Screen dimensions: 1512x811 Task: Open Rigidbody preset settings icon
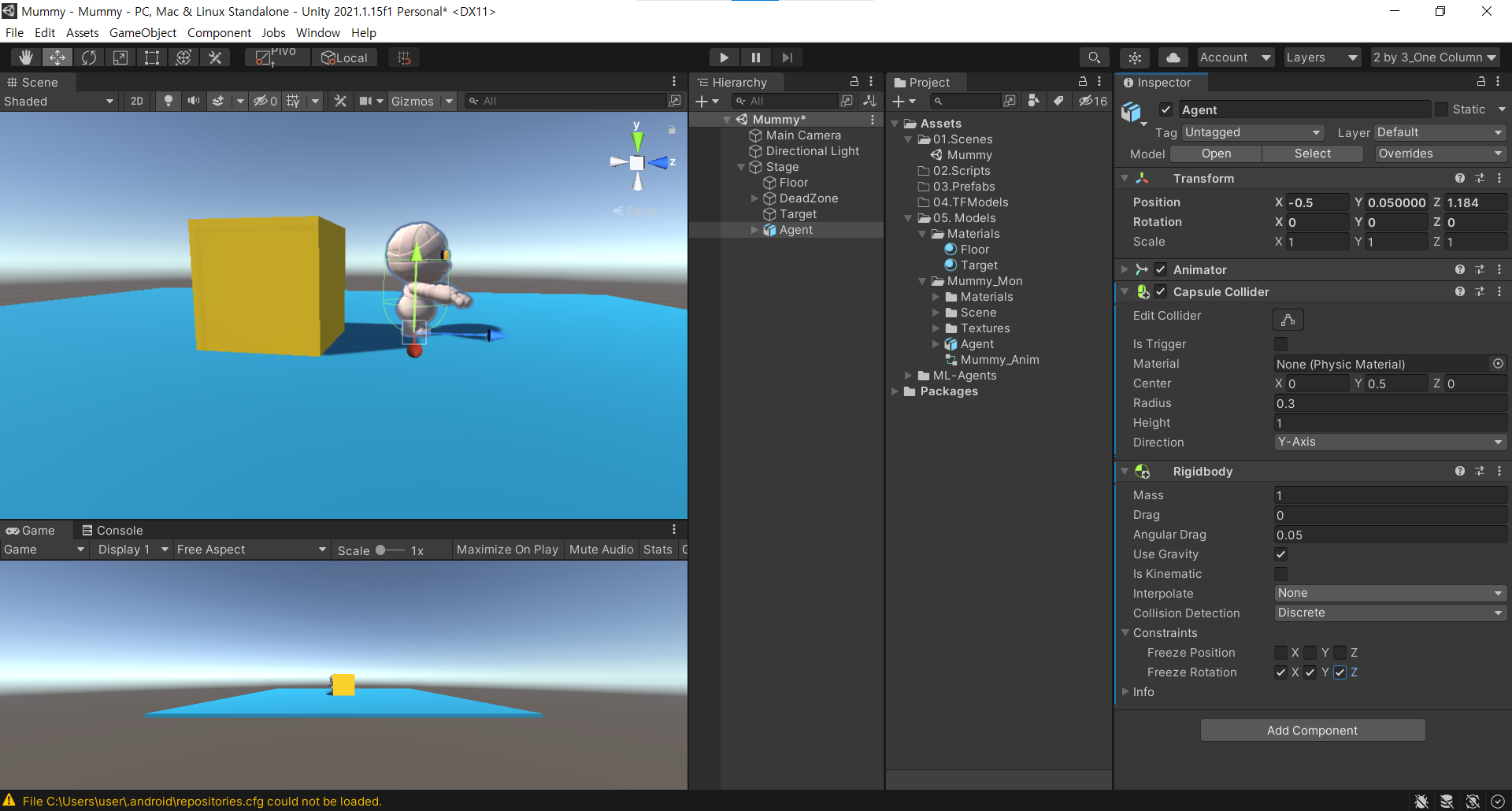1480,471
